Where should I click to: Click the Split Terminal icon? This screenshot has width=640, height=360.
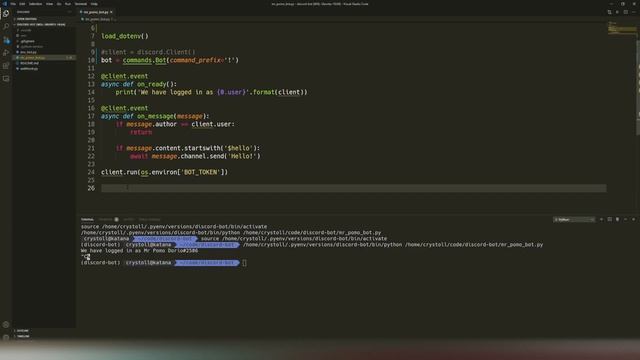(609, 220)
